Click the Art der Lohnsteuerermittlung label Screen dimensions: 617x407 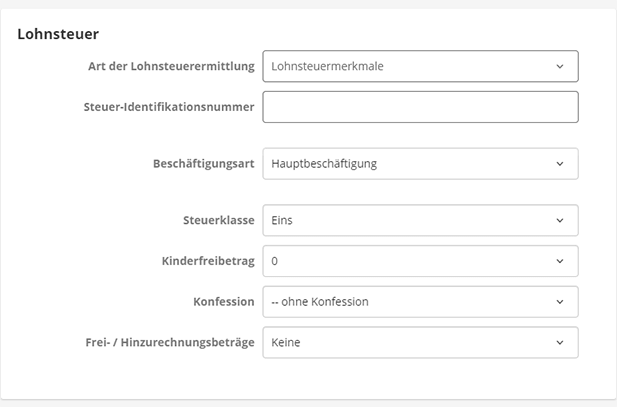tap(171, 66)
